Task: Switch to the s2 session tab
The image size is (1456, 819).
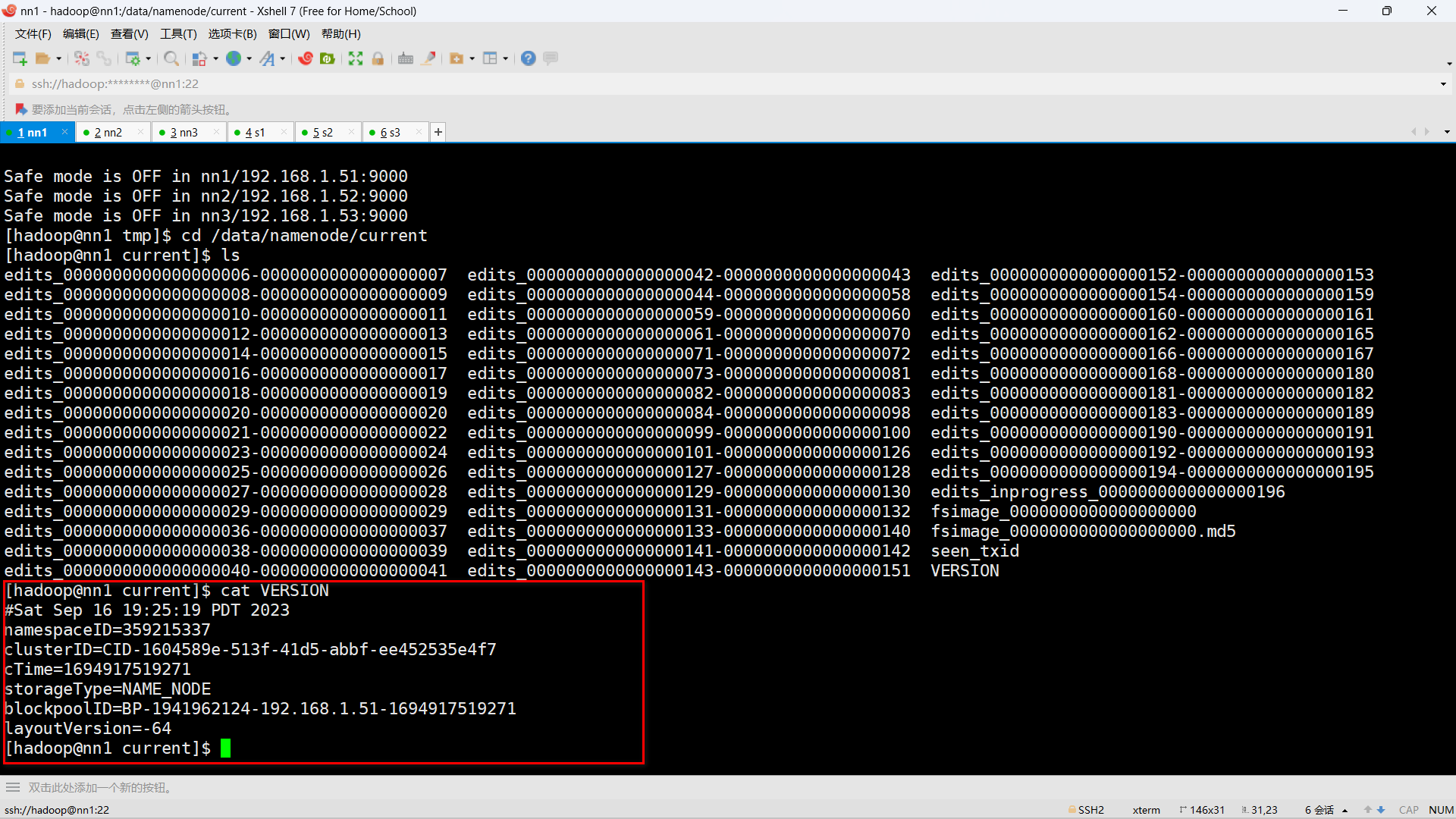Action: click(x=323, y=132)
